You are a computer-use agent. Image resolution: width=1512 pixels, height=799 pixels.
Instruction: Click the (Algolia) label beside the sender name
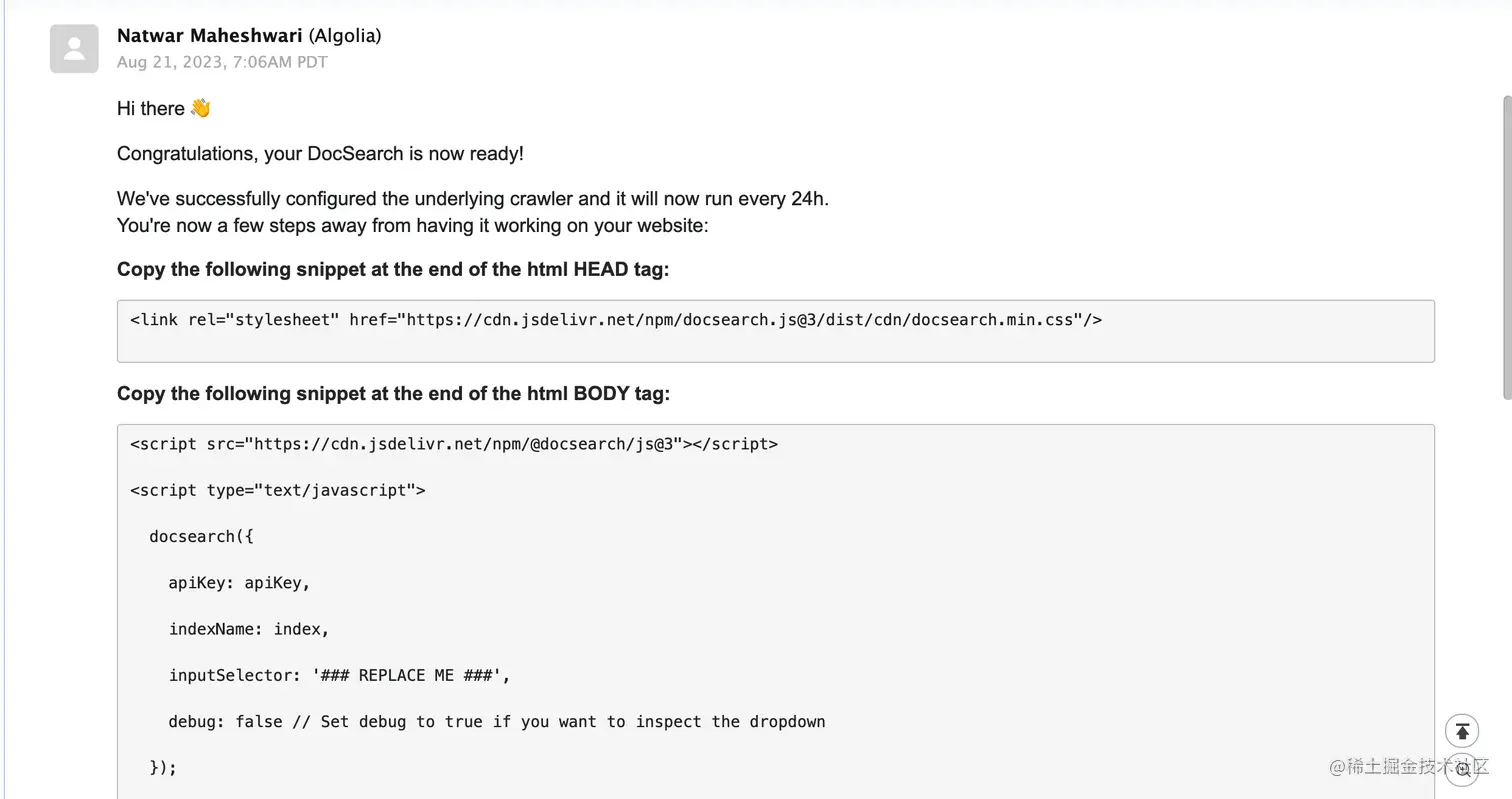pyautogui.click(x=345, y=36)
